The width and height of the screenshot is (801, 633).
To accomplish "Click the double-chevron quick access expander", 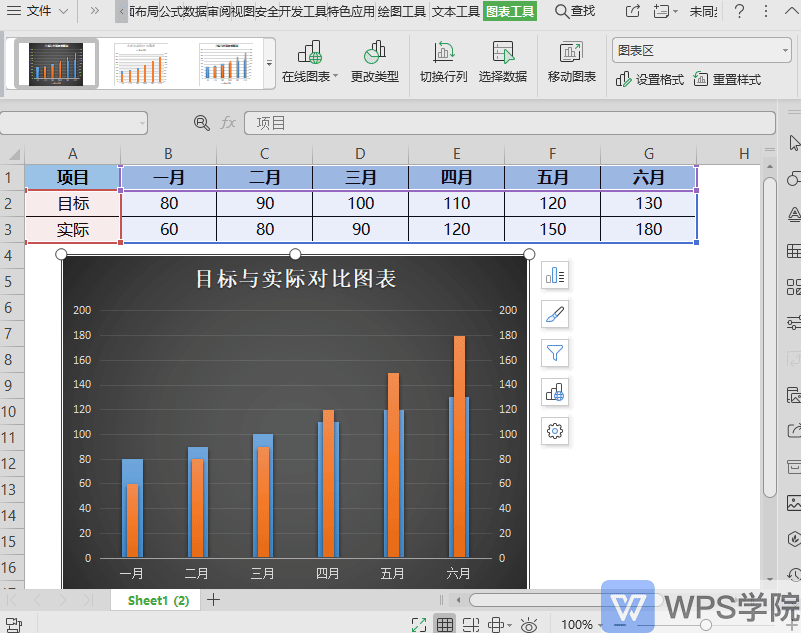I will click(95, 11).
